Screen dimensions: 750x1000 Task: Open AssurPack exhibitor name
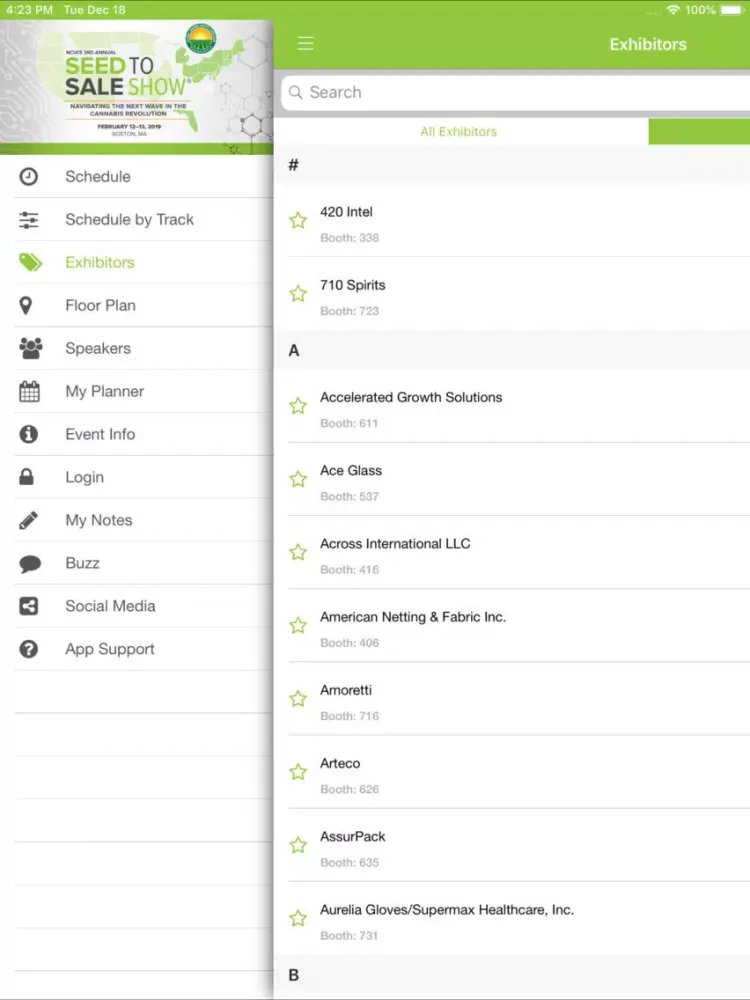(x=353, y=837)
